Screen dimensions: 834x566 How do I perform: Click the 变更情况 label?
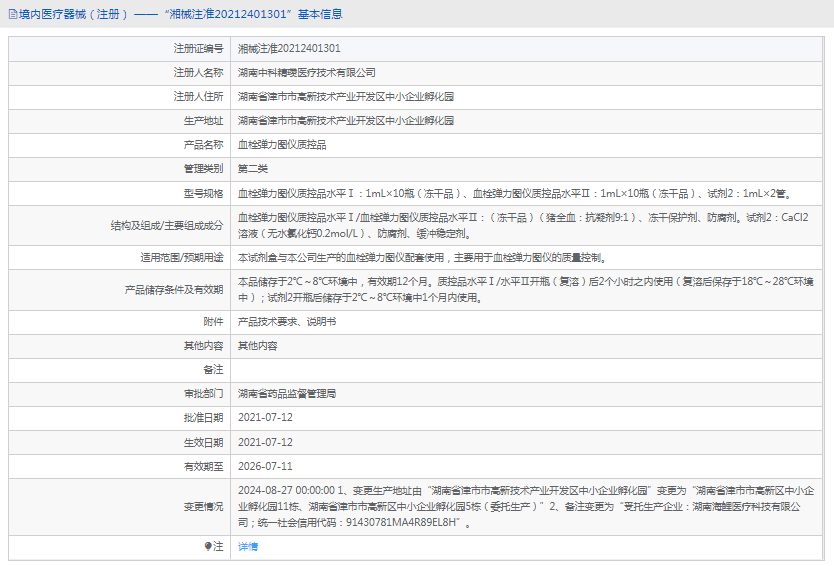point(204,507)
